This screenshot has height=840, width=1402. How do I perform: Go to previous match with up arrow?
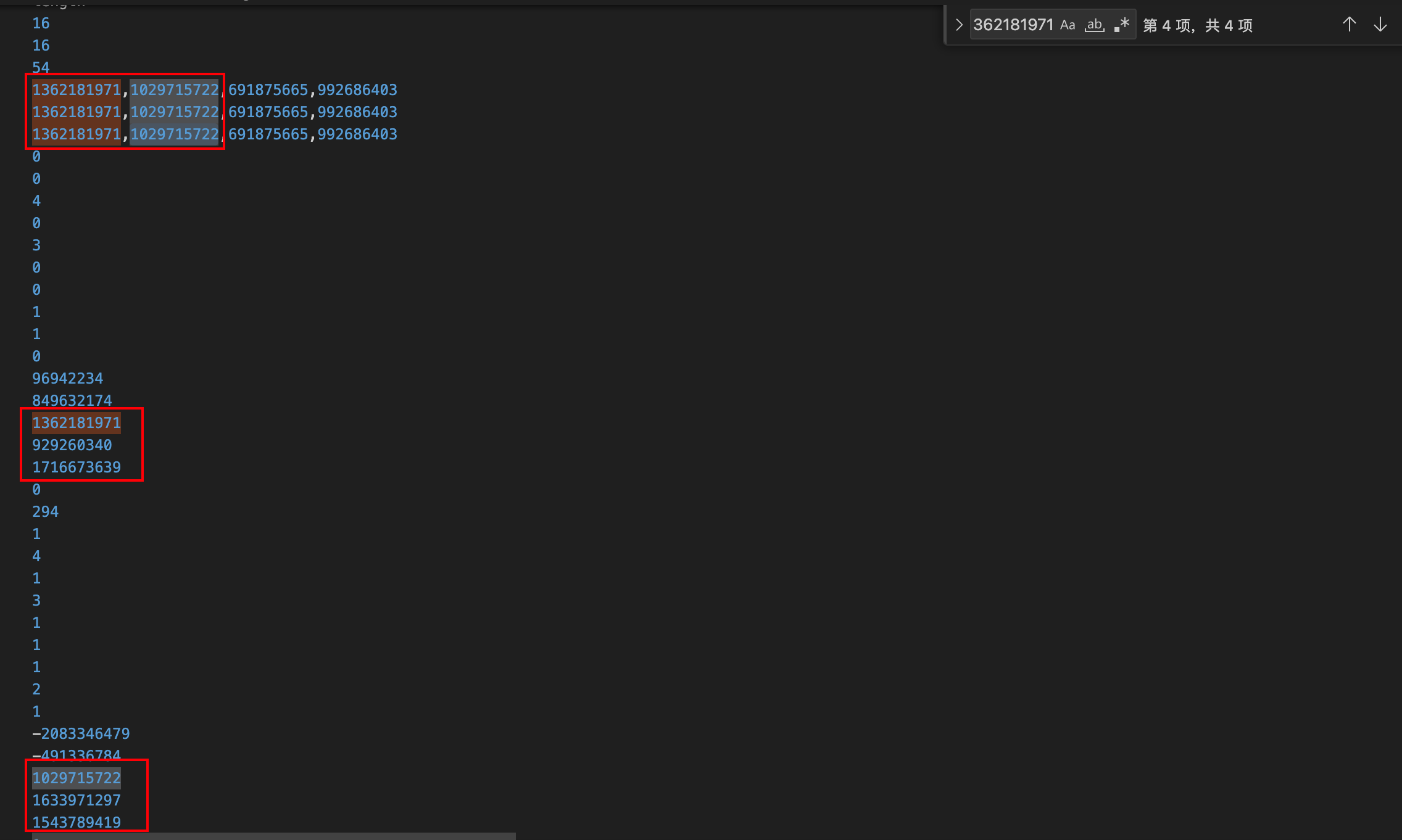point(1349,25)
